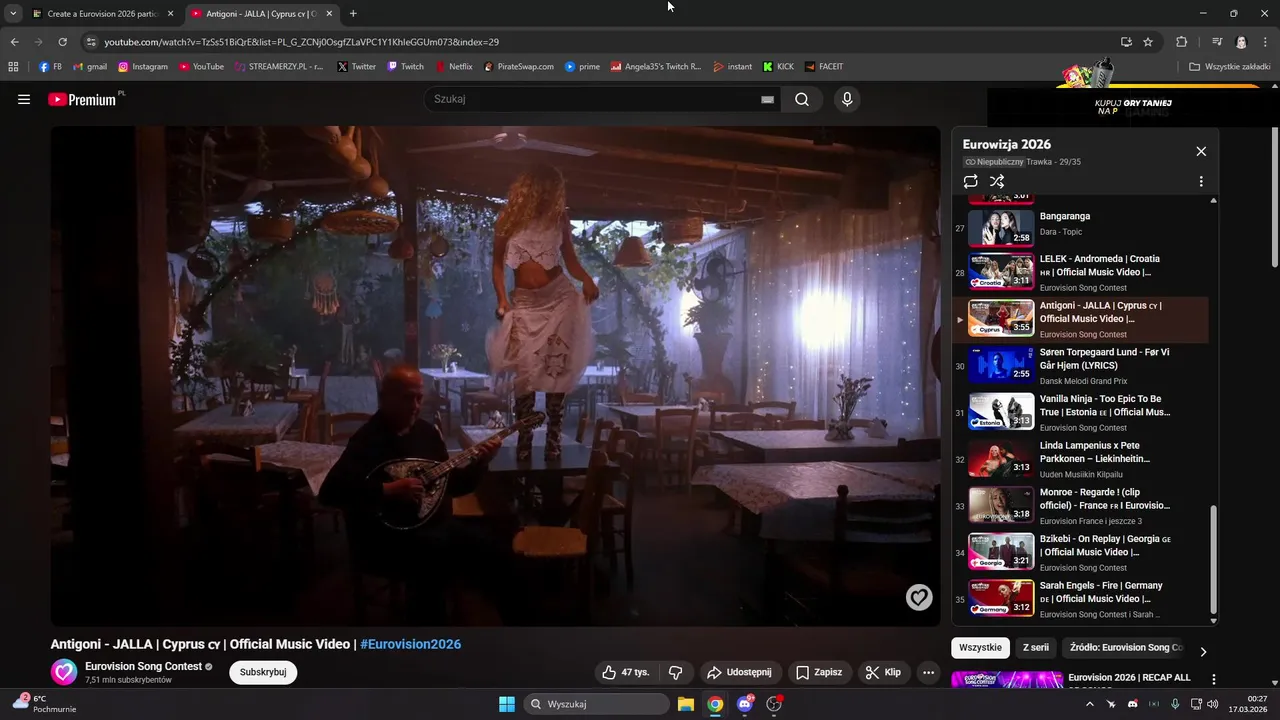Play Bzikebi - On Replay Georgia video

pyautogui.click(x=1081, y=552)
